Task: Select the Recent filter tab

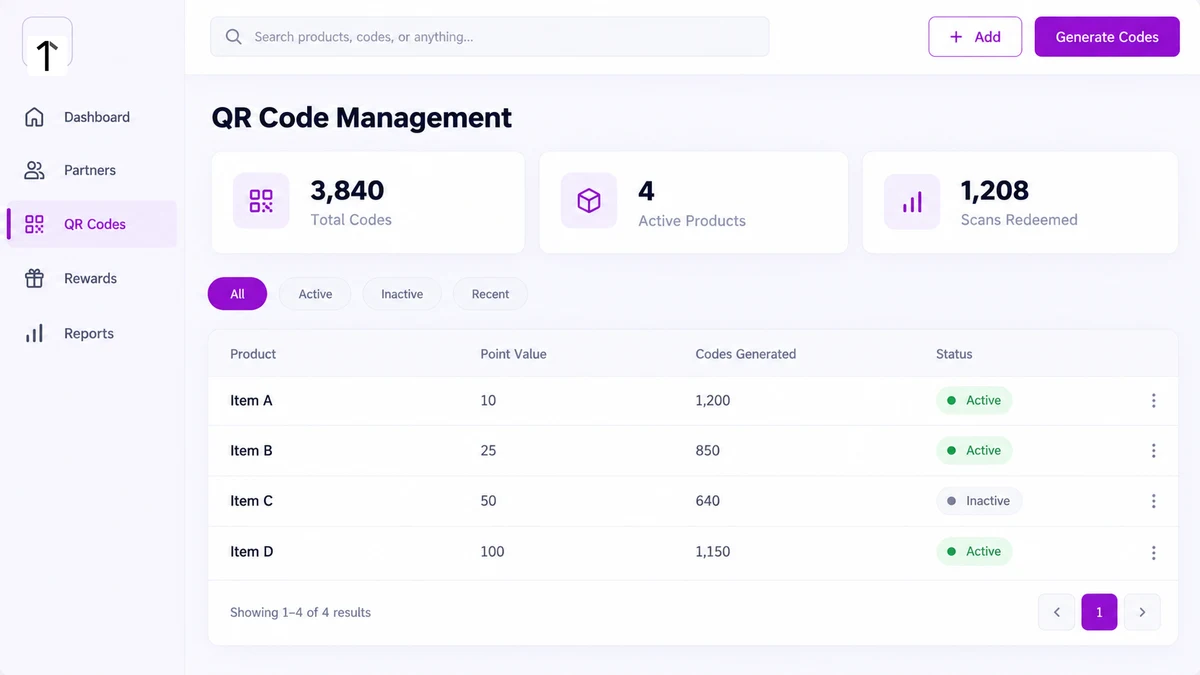Action: (490, 294)
